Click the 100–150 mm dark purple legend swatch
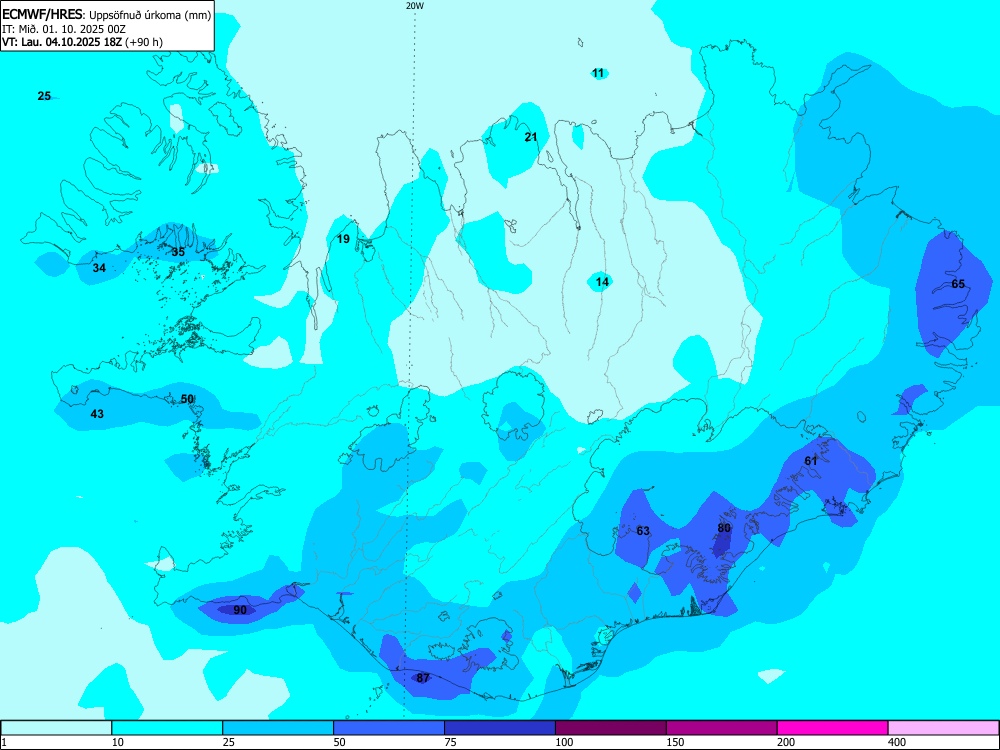Image resolution: width=1000 pixels, height=750 pixels. 611,728
